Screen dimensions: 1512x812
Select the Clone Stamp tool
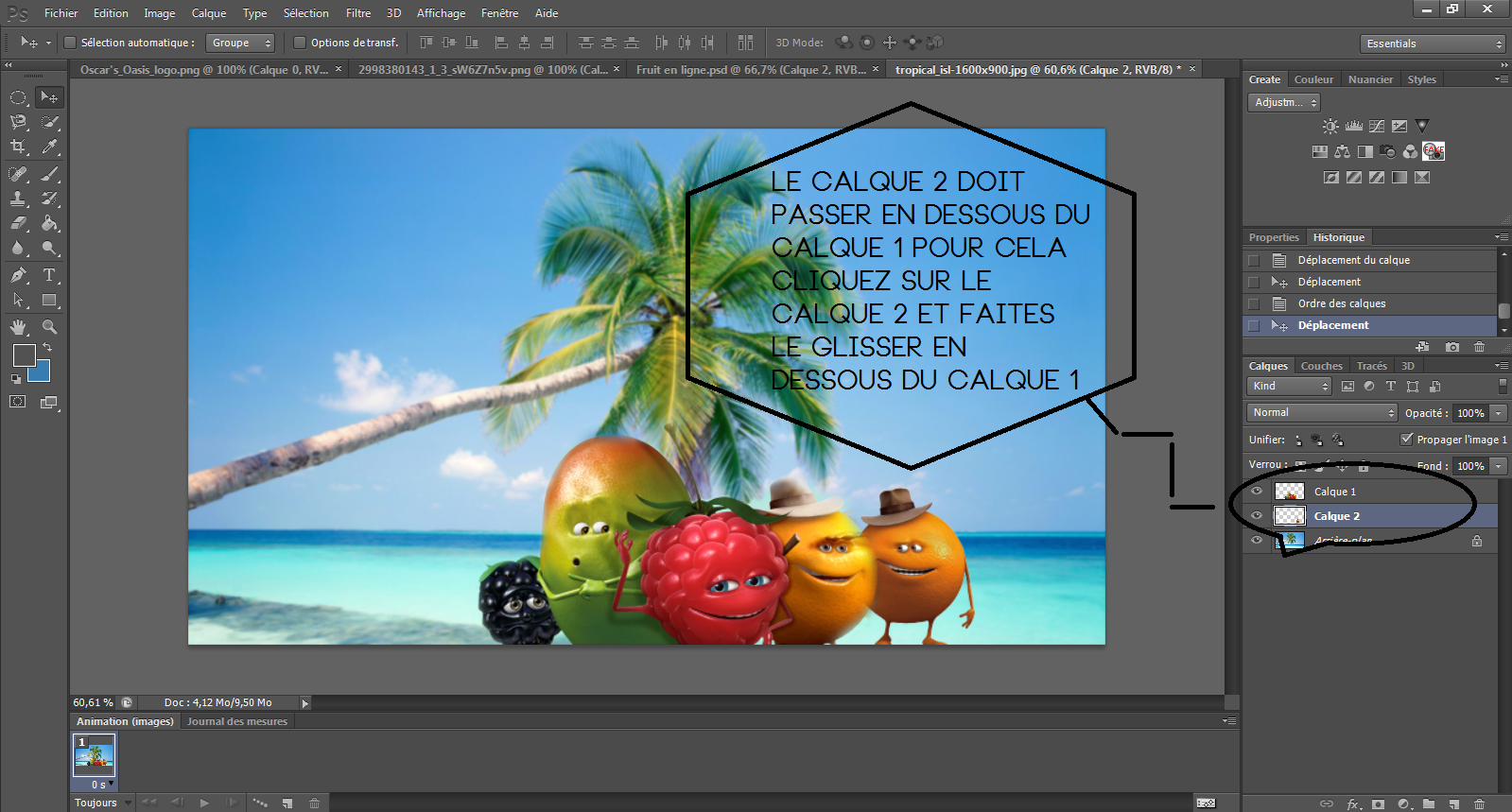[18, 199]
